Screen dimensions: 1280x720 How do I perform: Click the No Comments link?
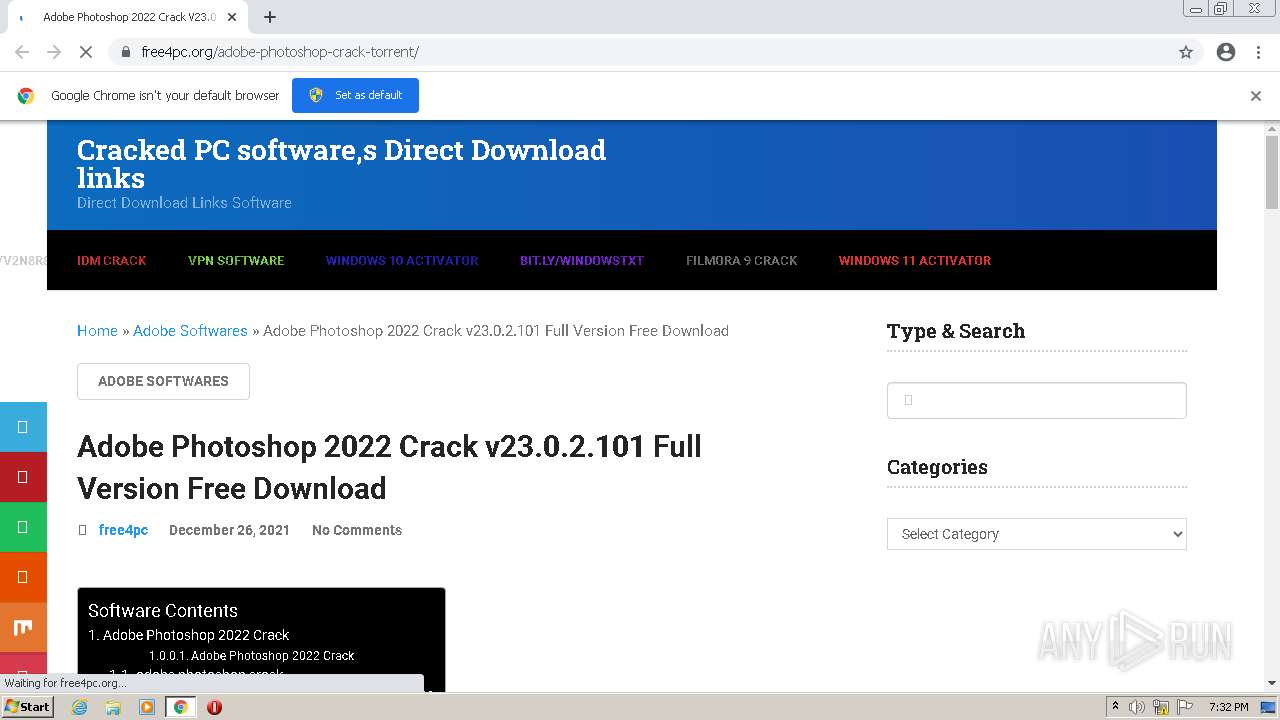coord(357,530)
